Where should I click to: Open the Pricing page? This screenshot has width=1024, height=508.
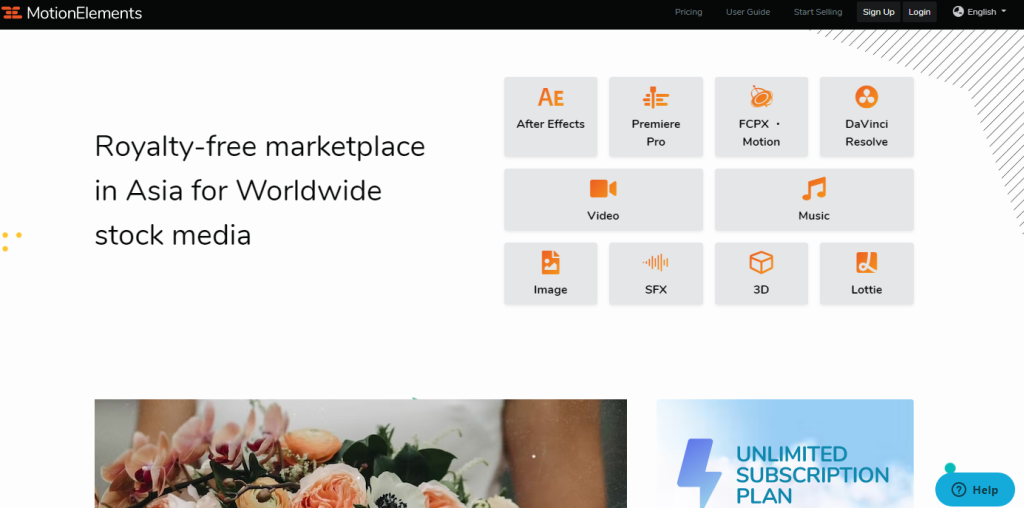(x=688, y=12)
